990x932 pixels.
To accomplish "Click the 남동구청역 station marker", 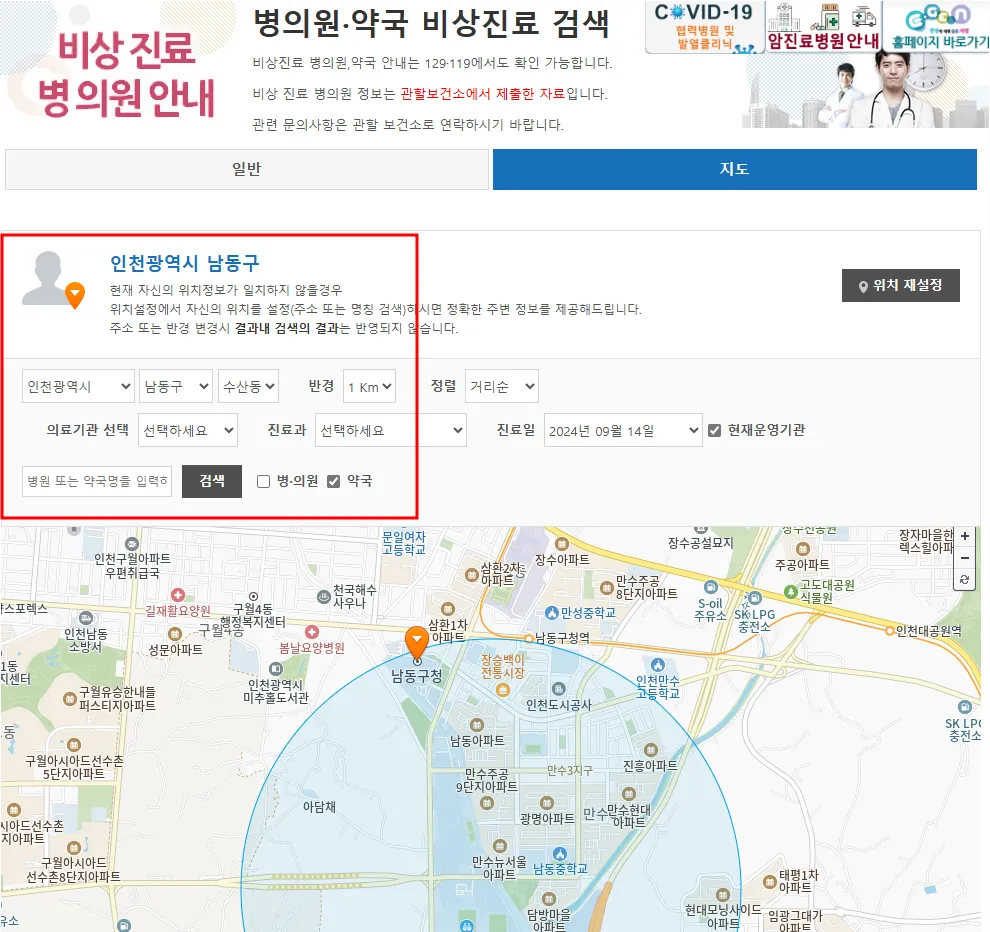I will (529, 638).
